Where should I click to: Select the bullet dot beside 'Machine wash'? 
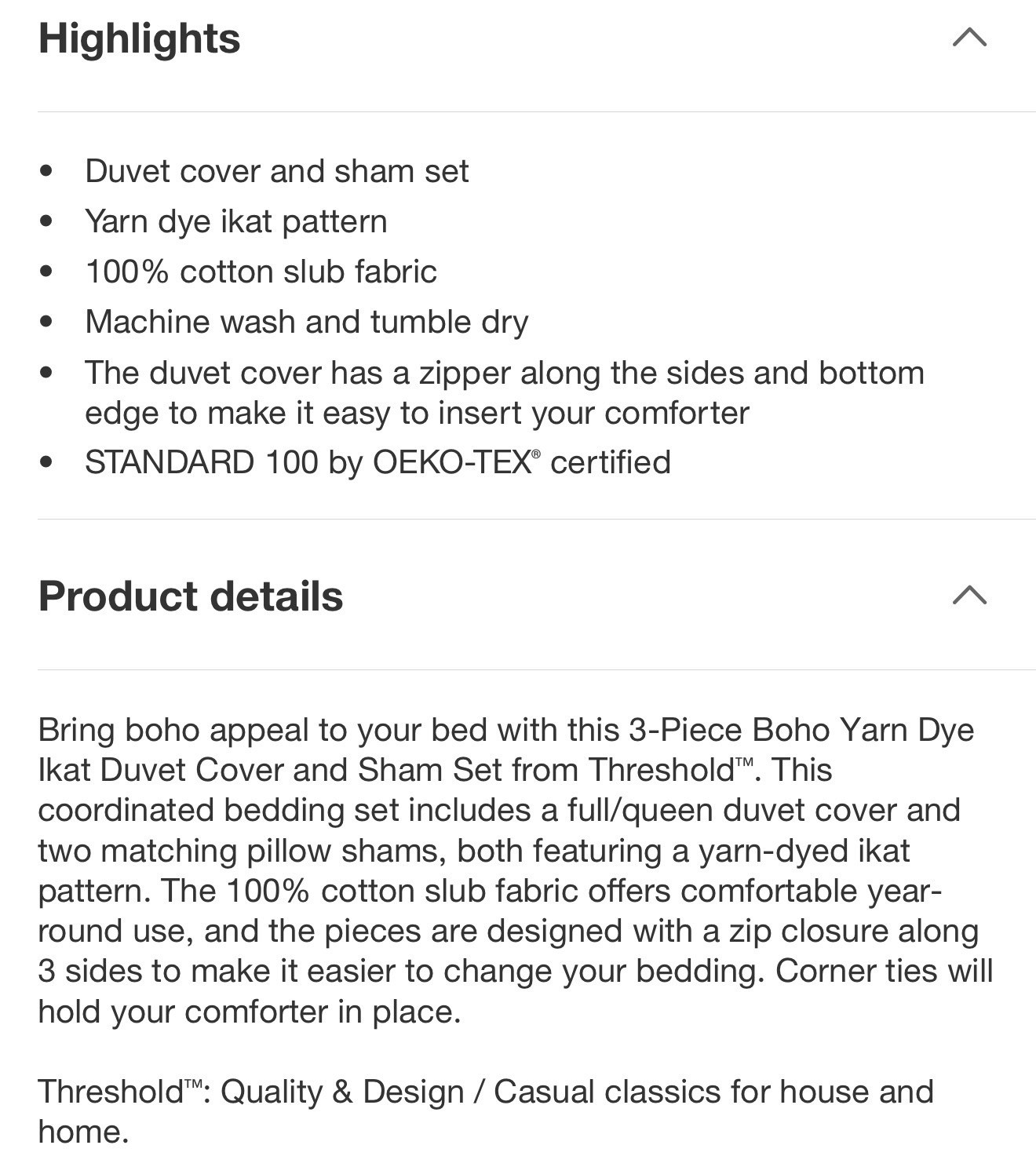point(46,321)
